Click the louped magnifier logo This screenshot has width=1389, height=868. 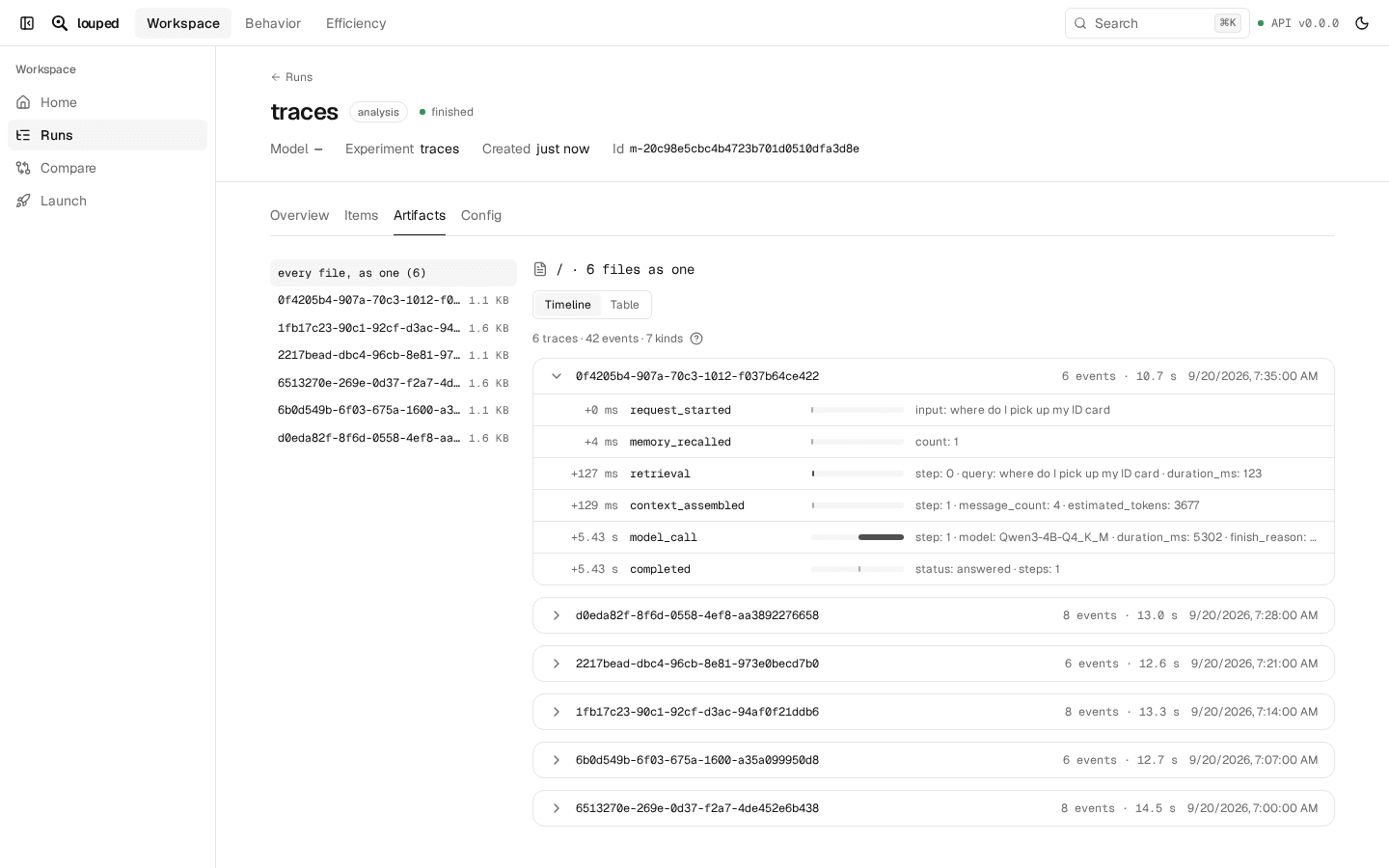(x=60, y=23)
